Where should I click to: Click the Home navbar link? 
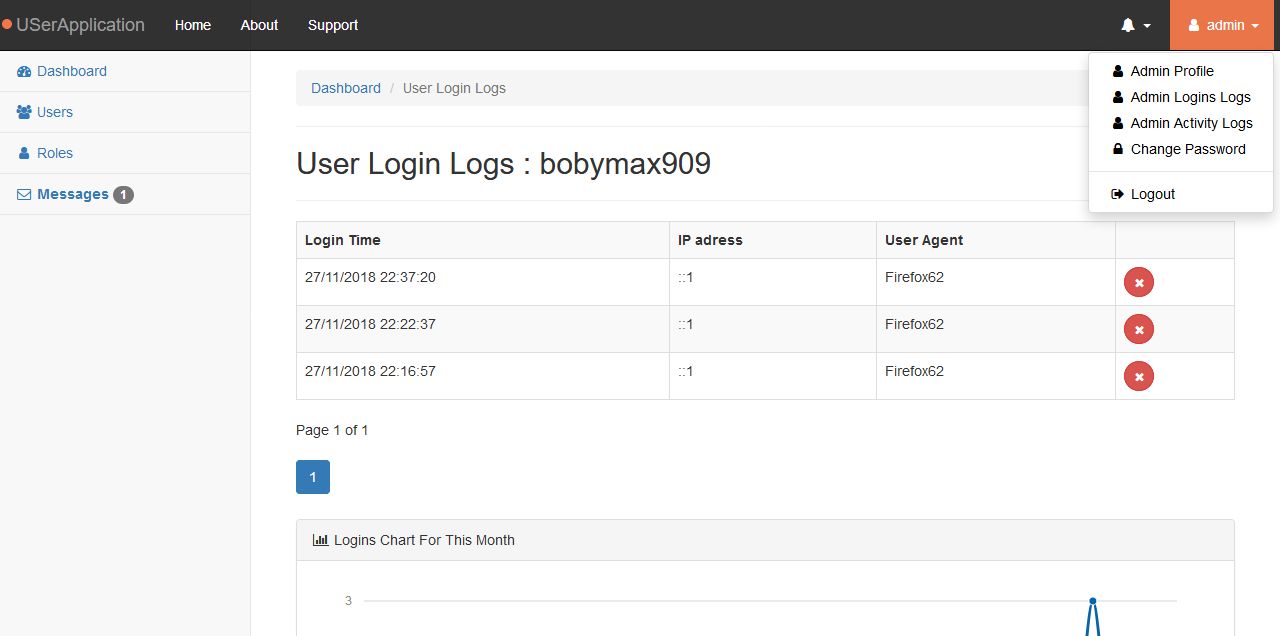[193, 25]
